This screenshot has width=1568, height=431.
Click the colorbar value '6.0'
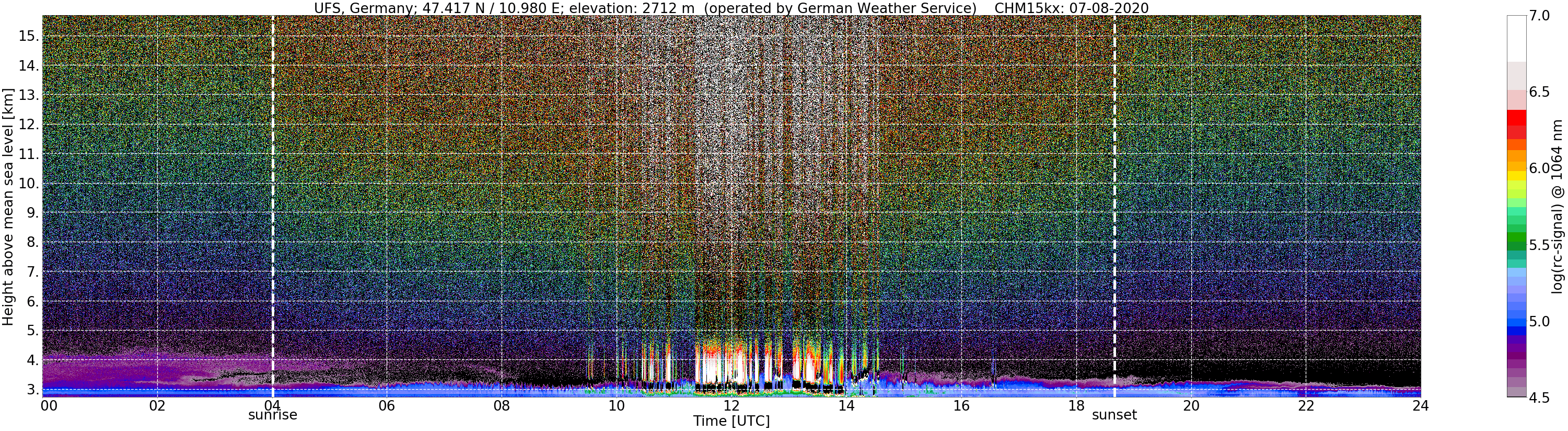coord(1539,168)
